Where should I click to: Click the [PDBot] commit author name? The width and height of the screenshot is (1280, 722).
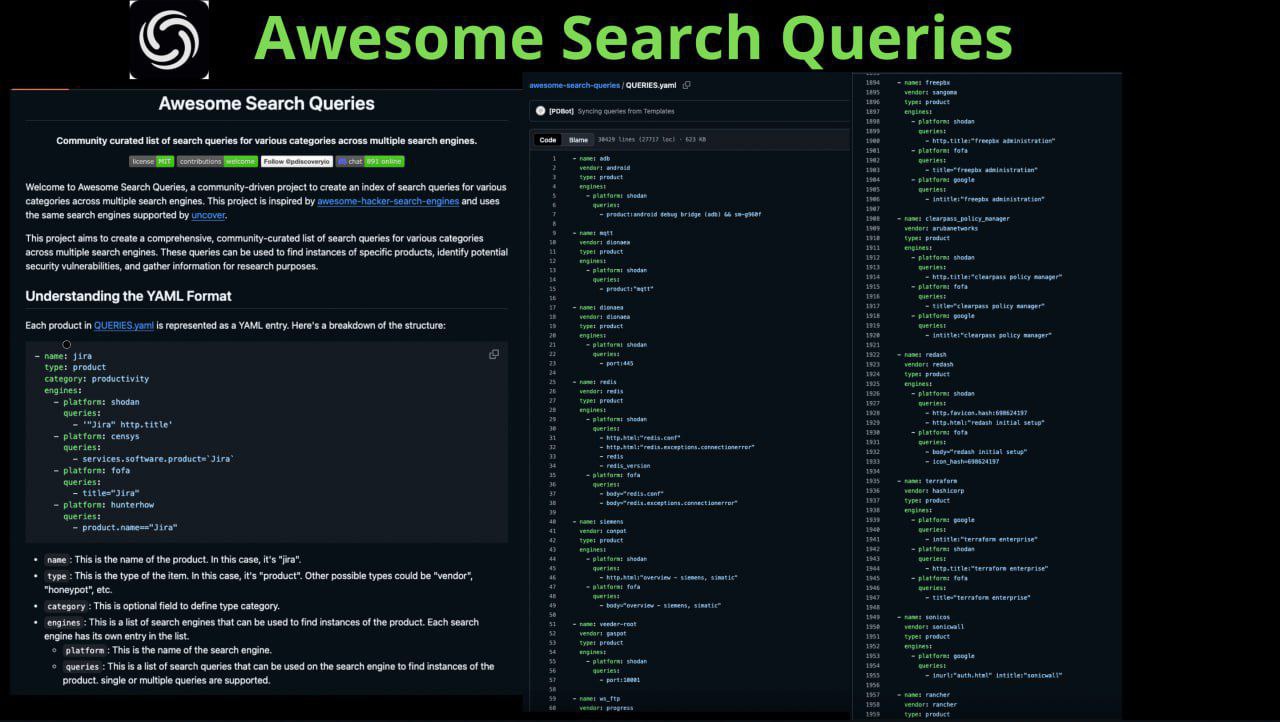561,111
